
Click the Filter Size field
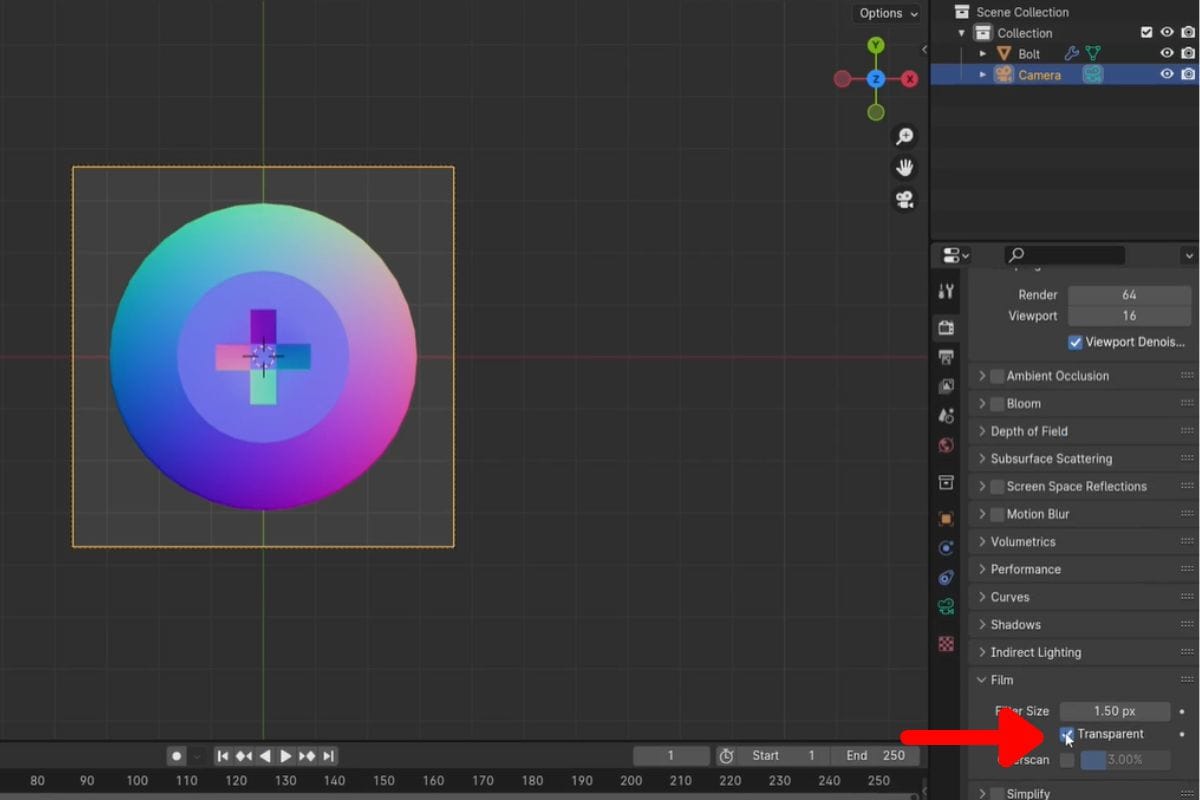point(1115,710)
